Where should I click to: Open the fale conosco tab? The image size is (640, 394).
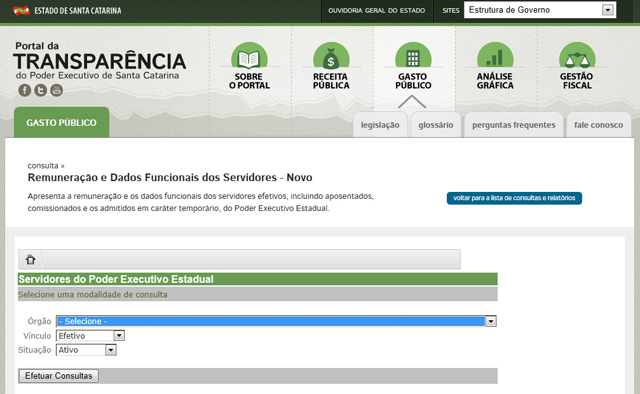[x=598, y=125]
